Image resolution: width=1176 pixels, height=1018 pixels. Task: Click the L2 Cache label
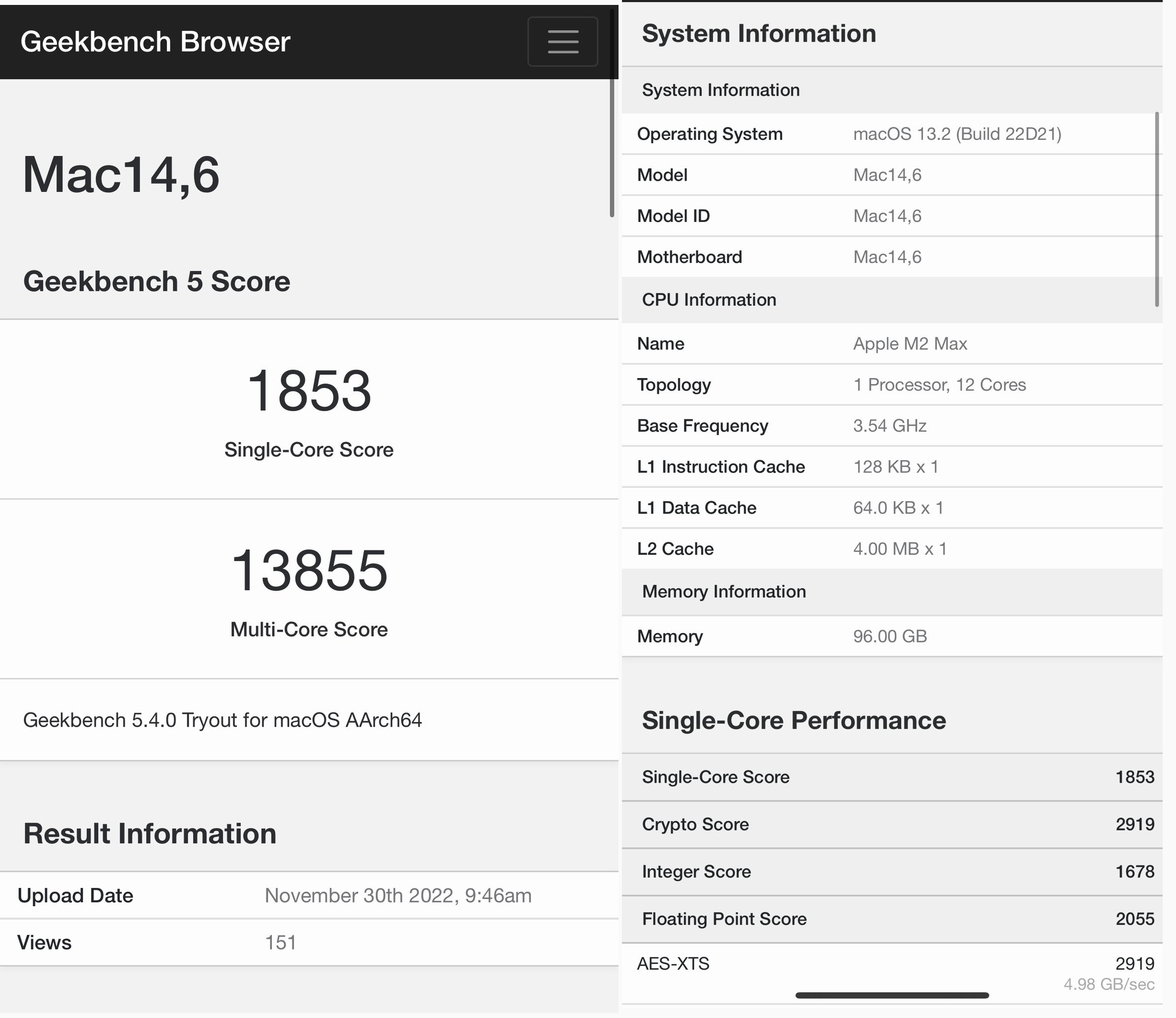[x=675, y=549]
